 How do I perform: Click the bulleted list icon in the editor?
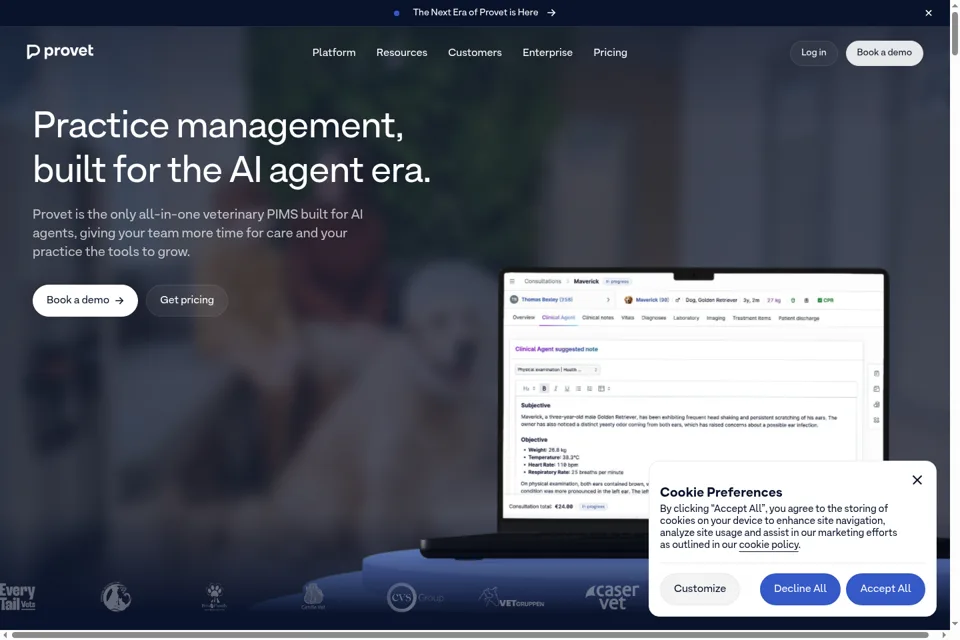578,388
